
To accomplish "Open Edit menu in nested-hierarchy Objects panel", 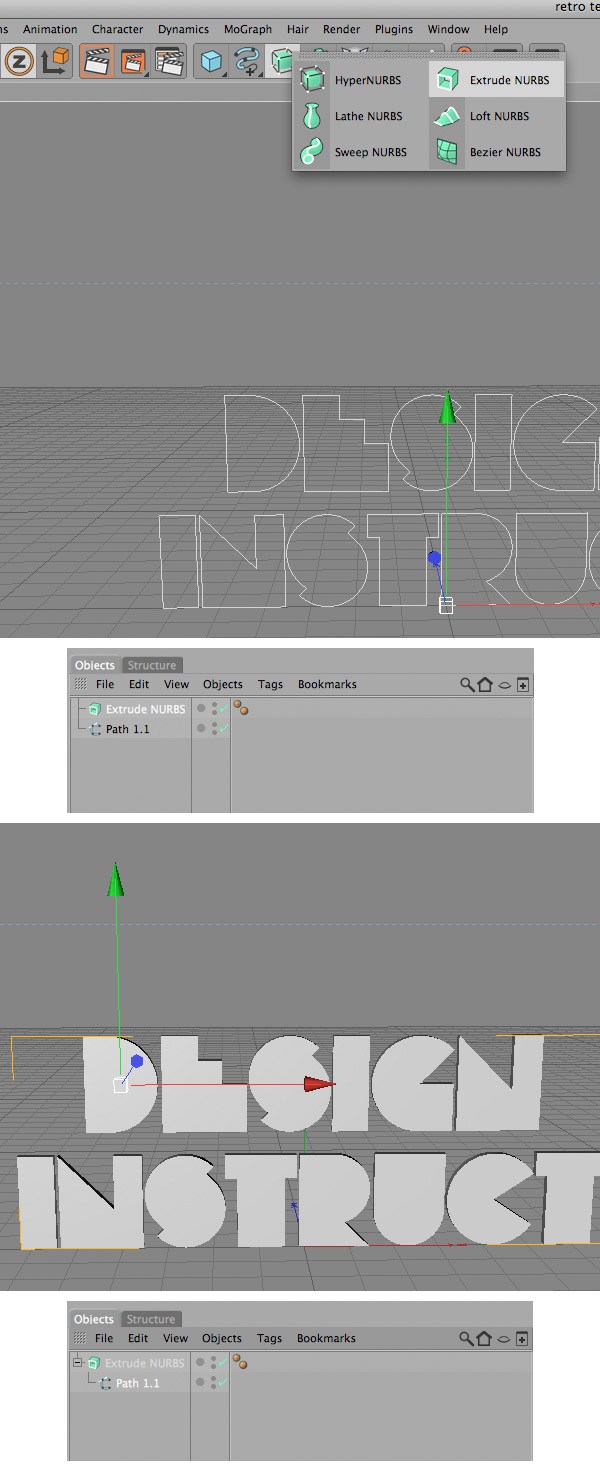I will point(138,1338).
